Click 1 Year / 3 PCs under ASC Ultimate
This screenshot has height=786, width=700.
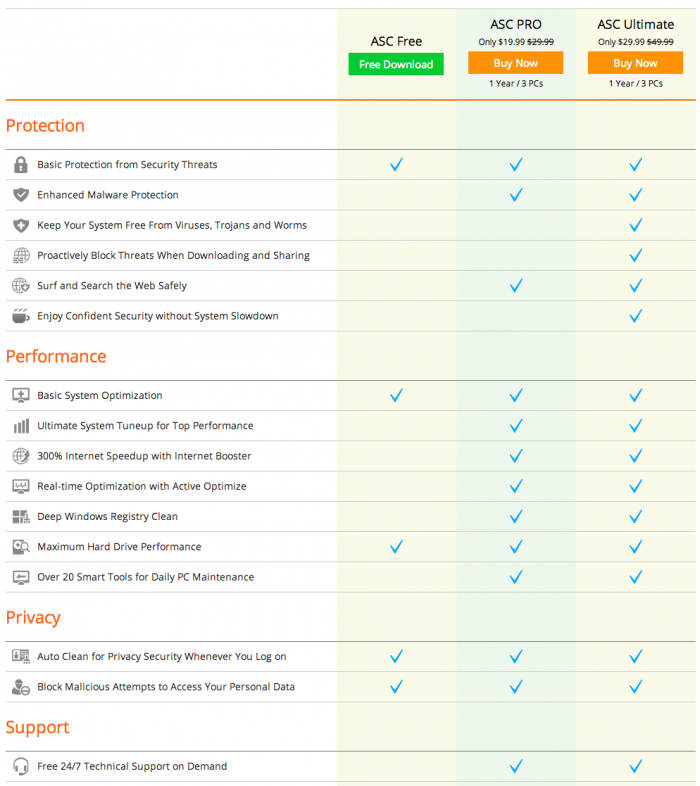tap(635, 84)
